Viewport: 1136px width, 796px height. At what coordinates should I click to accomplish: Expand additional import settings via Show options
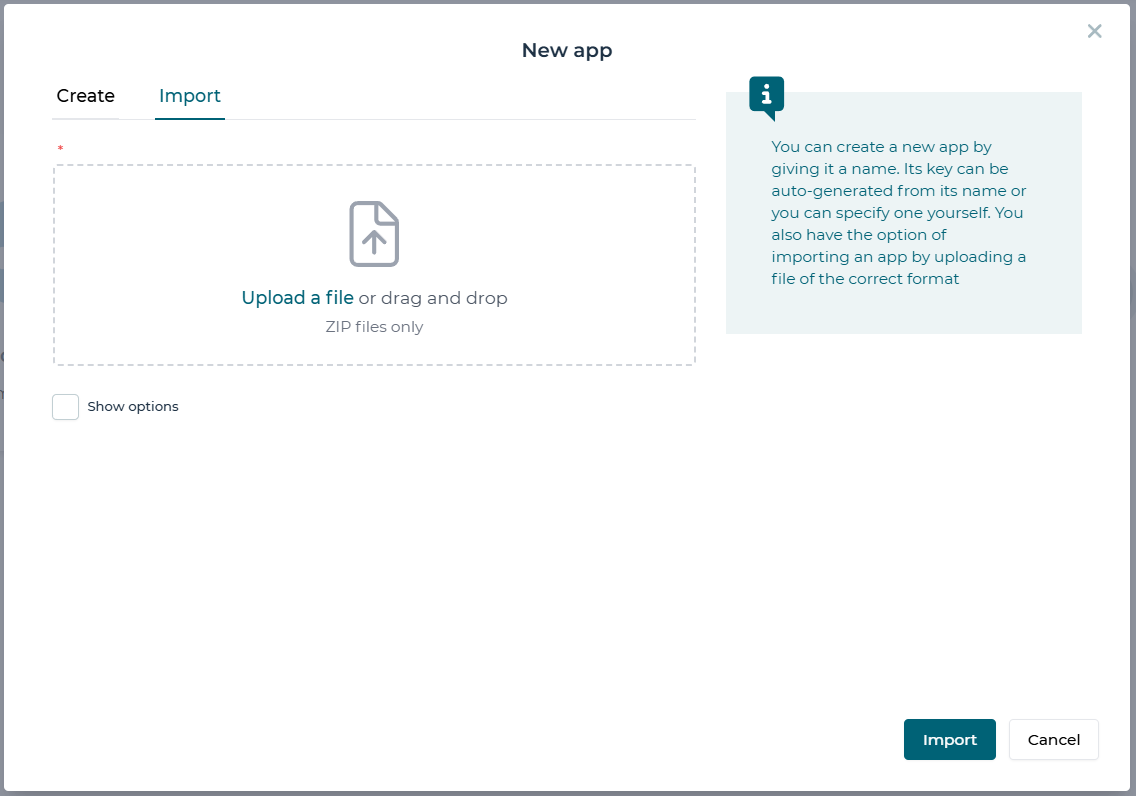click(x=65, y=407)
